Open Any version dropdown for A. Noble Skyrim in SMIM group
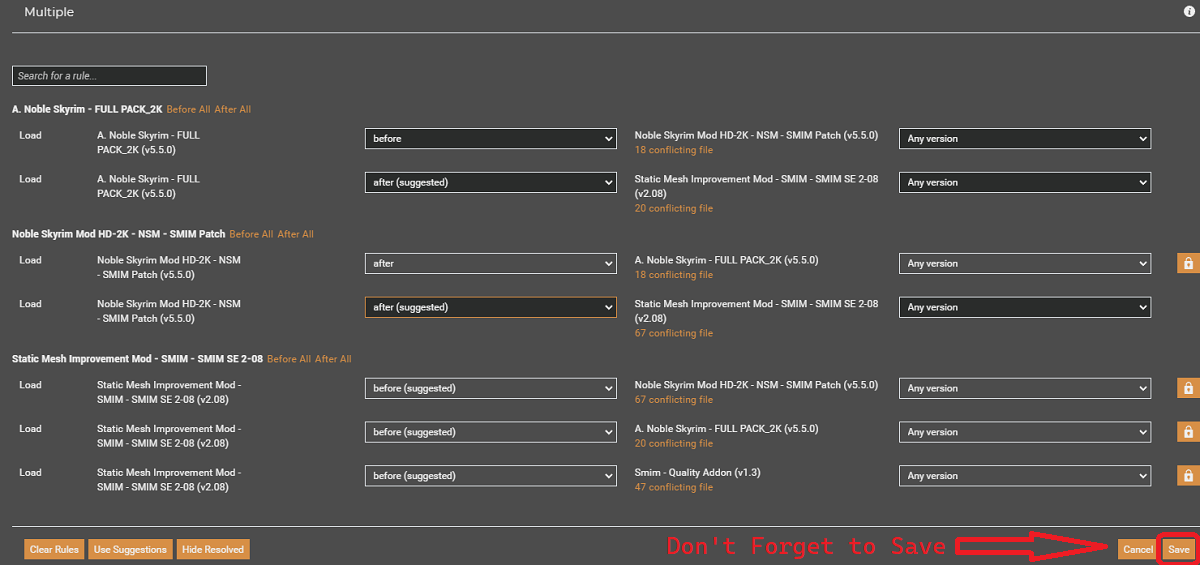Screen dimensions: 1200x565 coord(1025,433)
